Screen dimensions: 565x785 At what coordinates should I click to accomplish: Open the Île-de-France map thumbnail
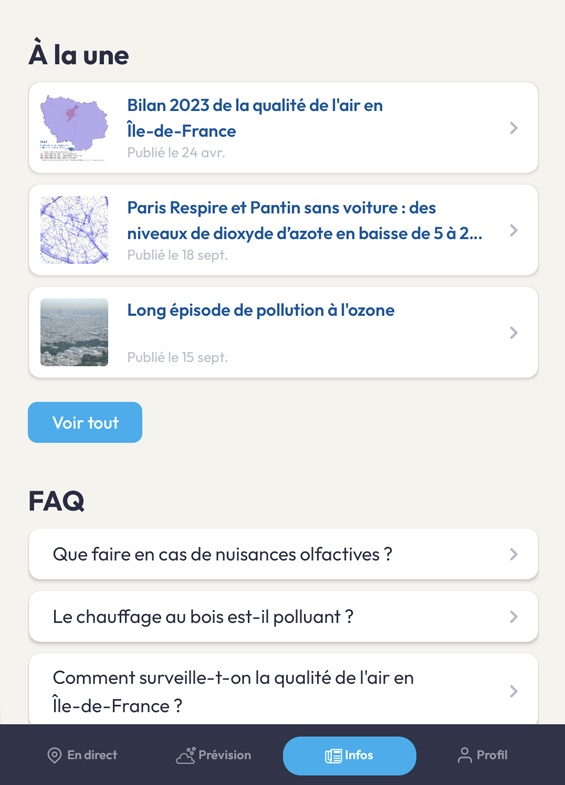tap(74, 128)
